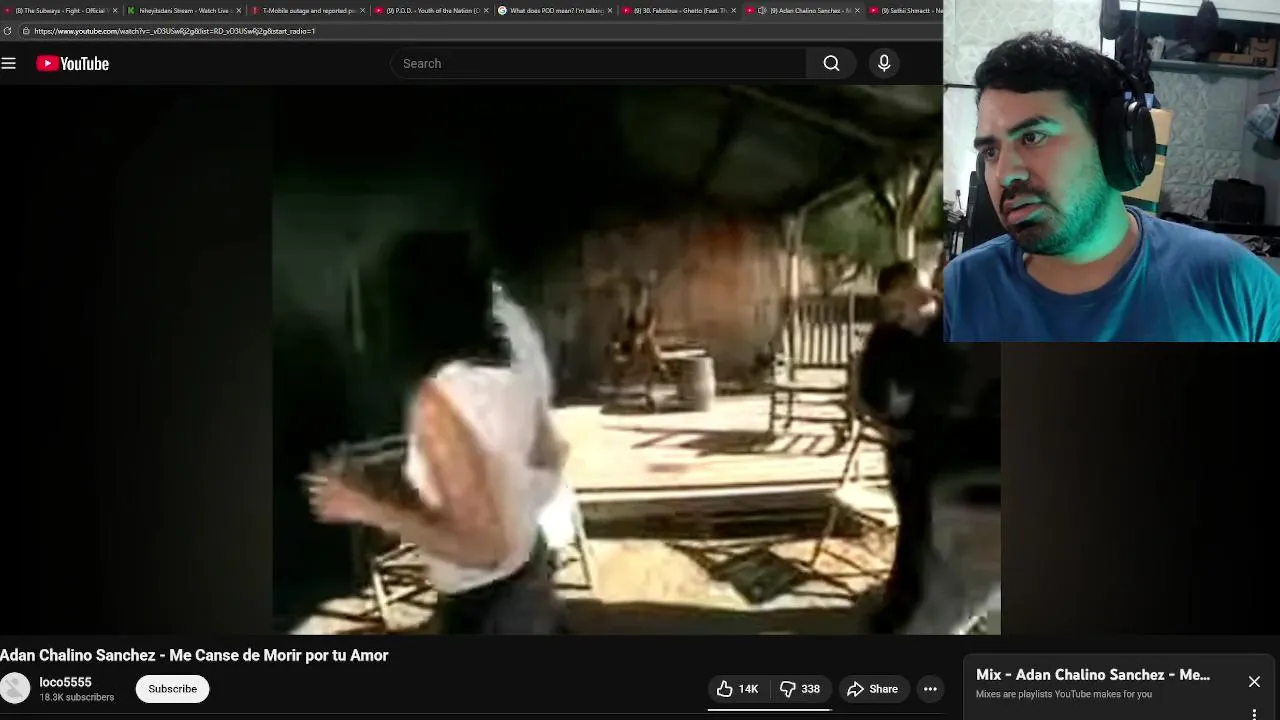This screenshot has width=1280, height=720.
Task: Reload the page with the refresh icon
Action: (x=8, y=31)
